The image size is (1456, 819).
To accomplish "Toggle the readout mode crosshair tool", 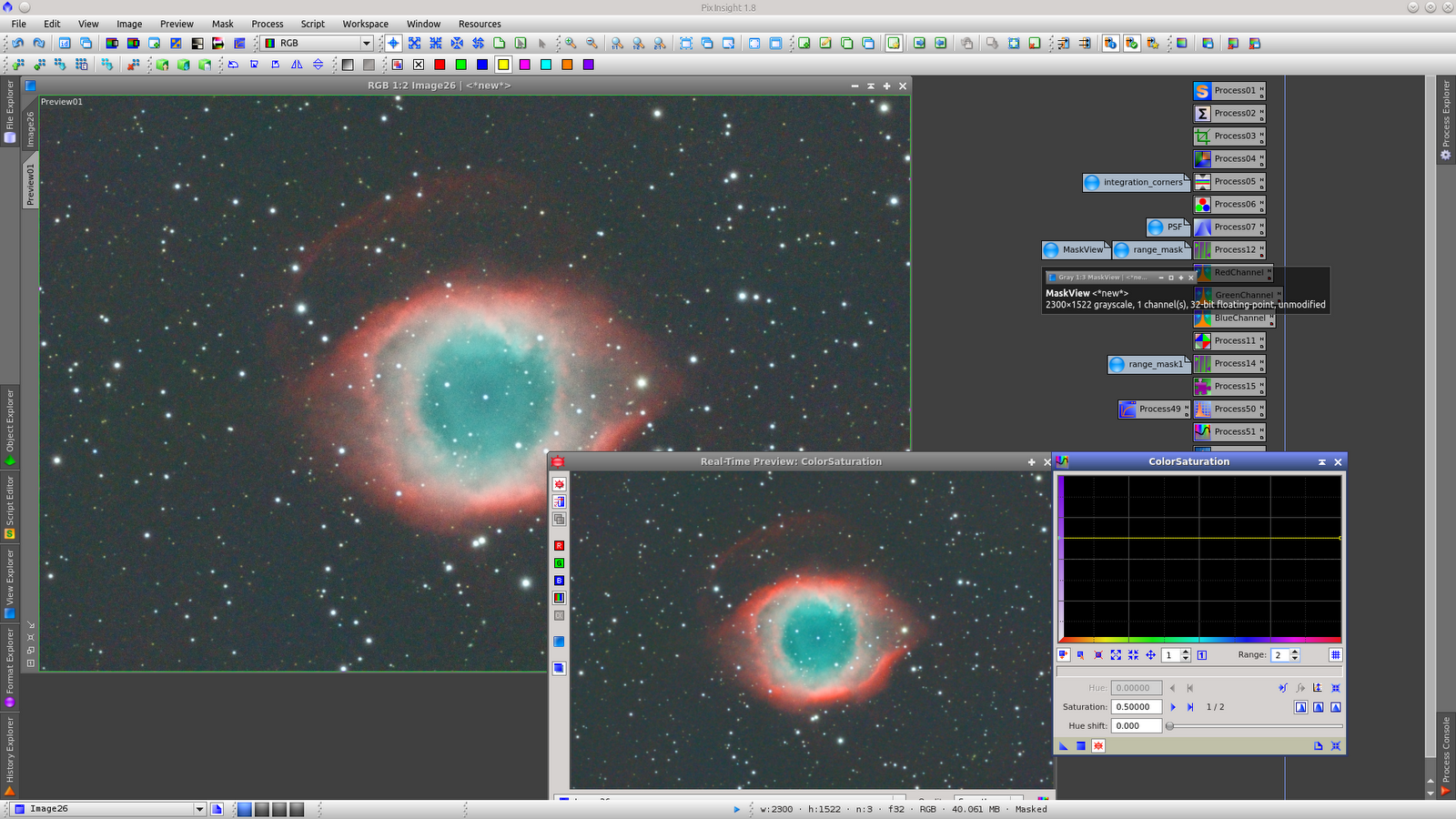I will pyautogui.click(x=393, y=43).
